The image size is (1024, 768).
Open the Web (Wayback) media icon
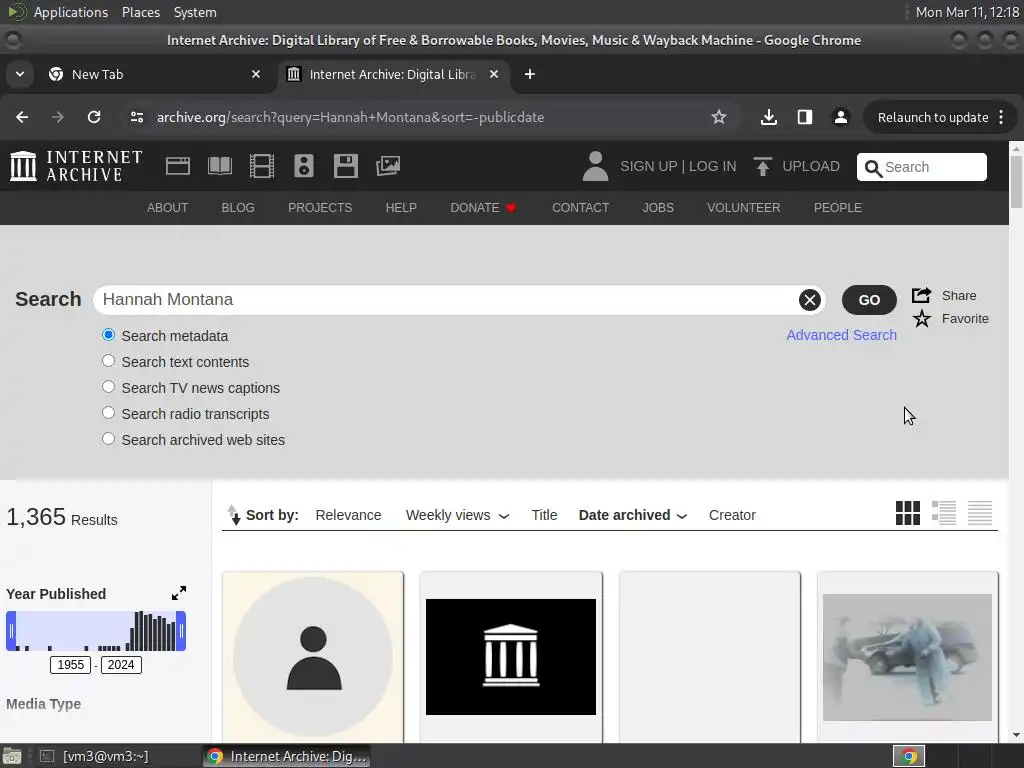pos(178,166)
